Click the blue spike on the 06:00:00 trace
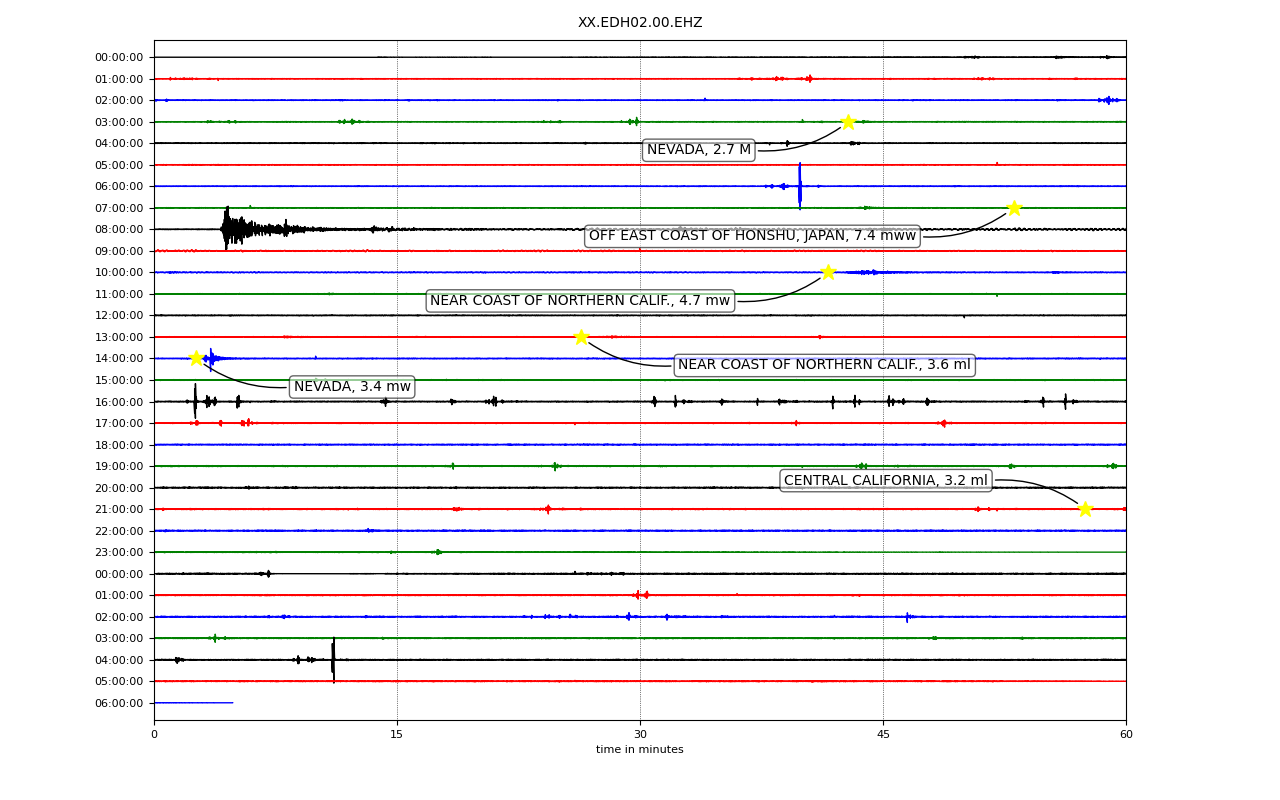The image size is (1280, 800). [800, 186]
